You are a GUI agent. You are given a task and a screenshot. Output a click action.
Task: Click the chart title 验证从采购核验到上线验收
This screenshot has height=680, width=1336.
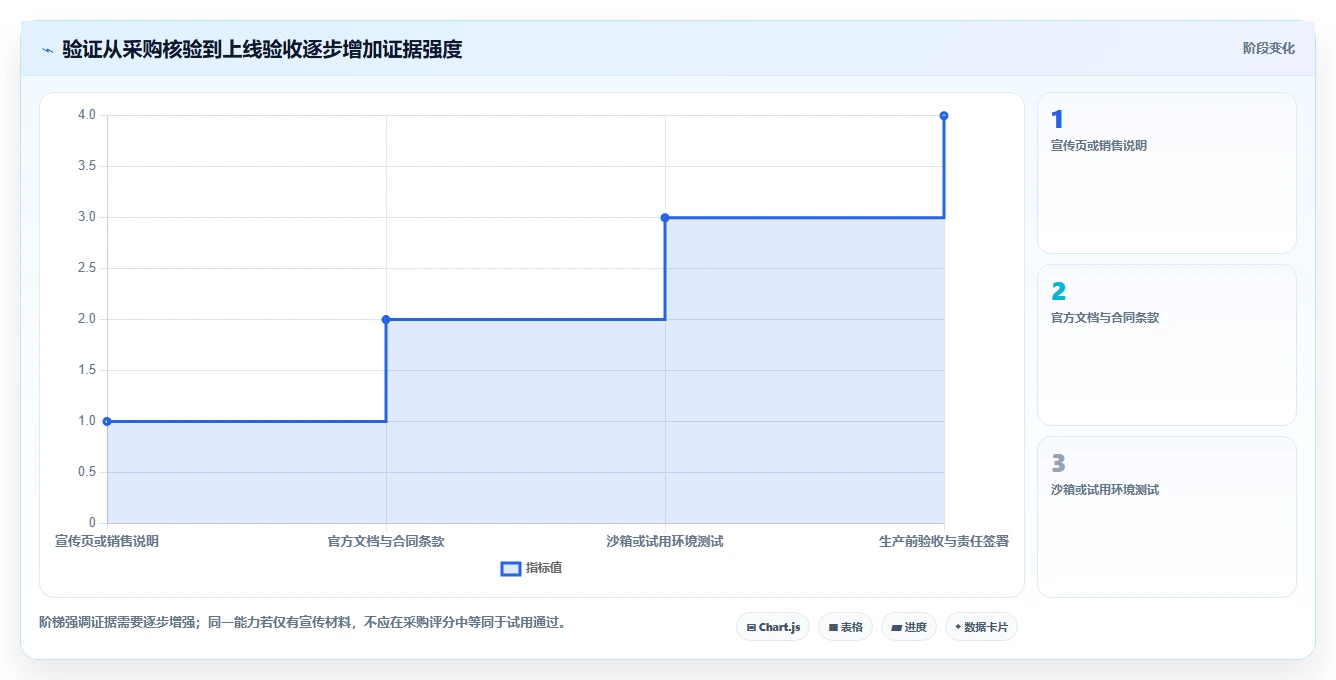(262, 49)
